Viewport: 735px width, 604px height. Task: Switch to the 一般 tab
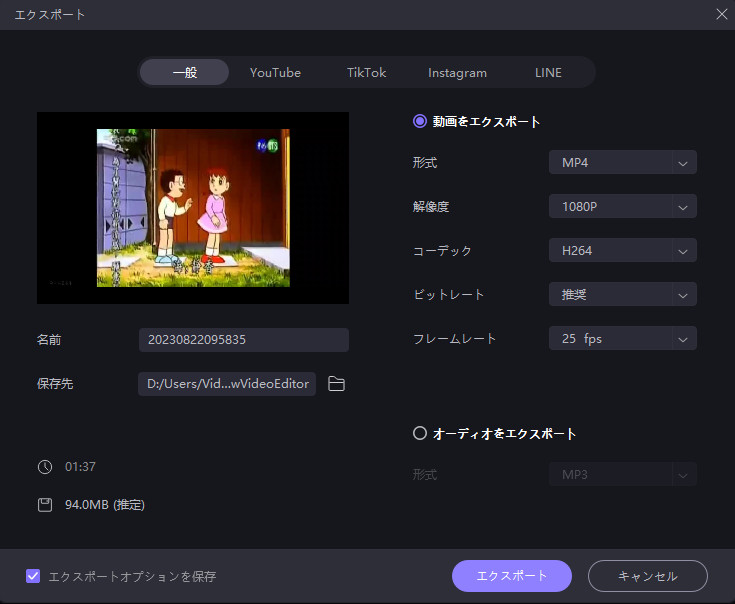185,72
